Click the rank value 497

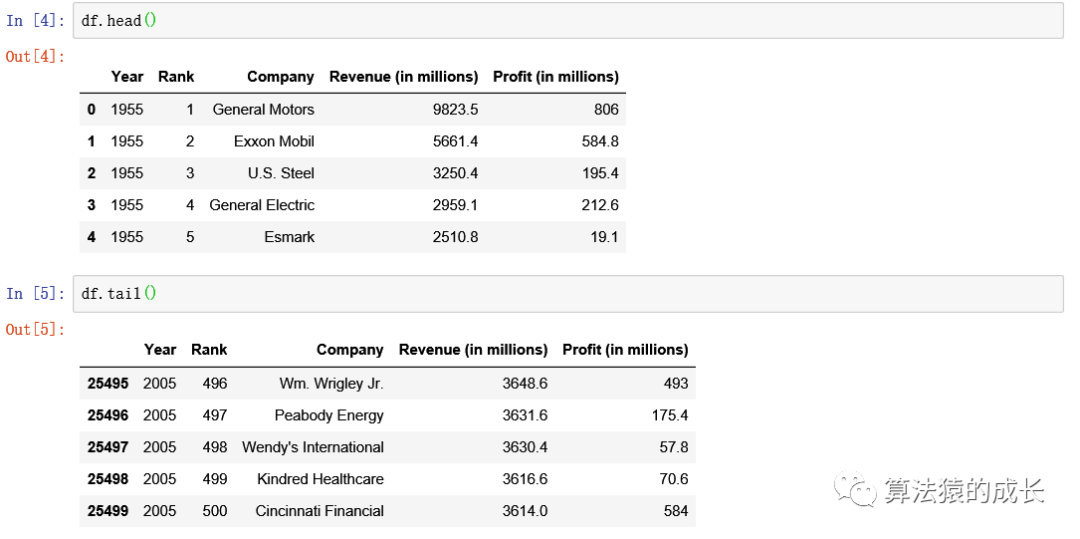[x=215, y=415]
